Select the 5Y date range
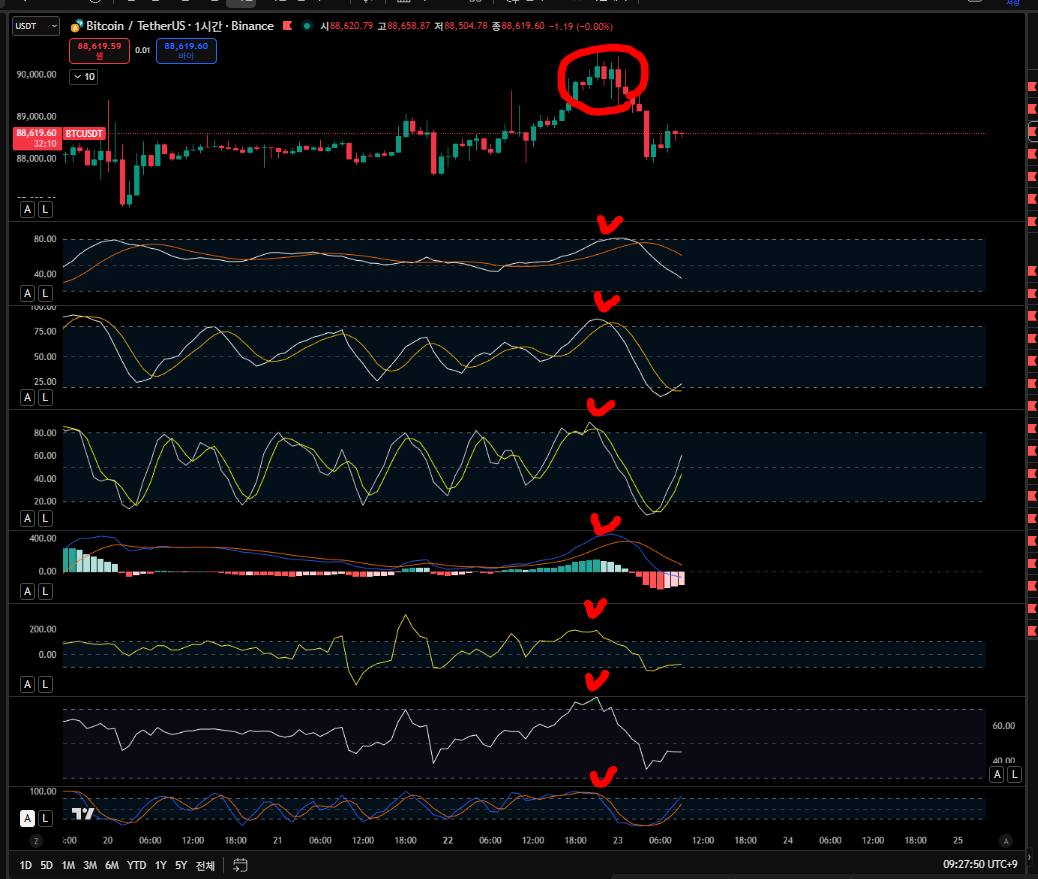The image size is (1038, 879). (x=181, y=865)
